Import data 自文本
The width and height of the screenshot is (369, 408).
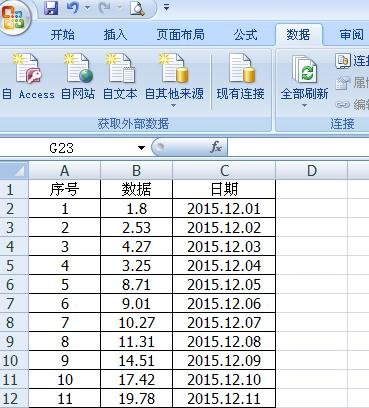pyautogui.click(x=120, y=77)
